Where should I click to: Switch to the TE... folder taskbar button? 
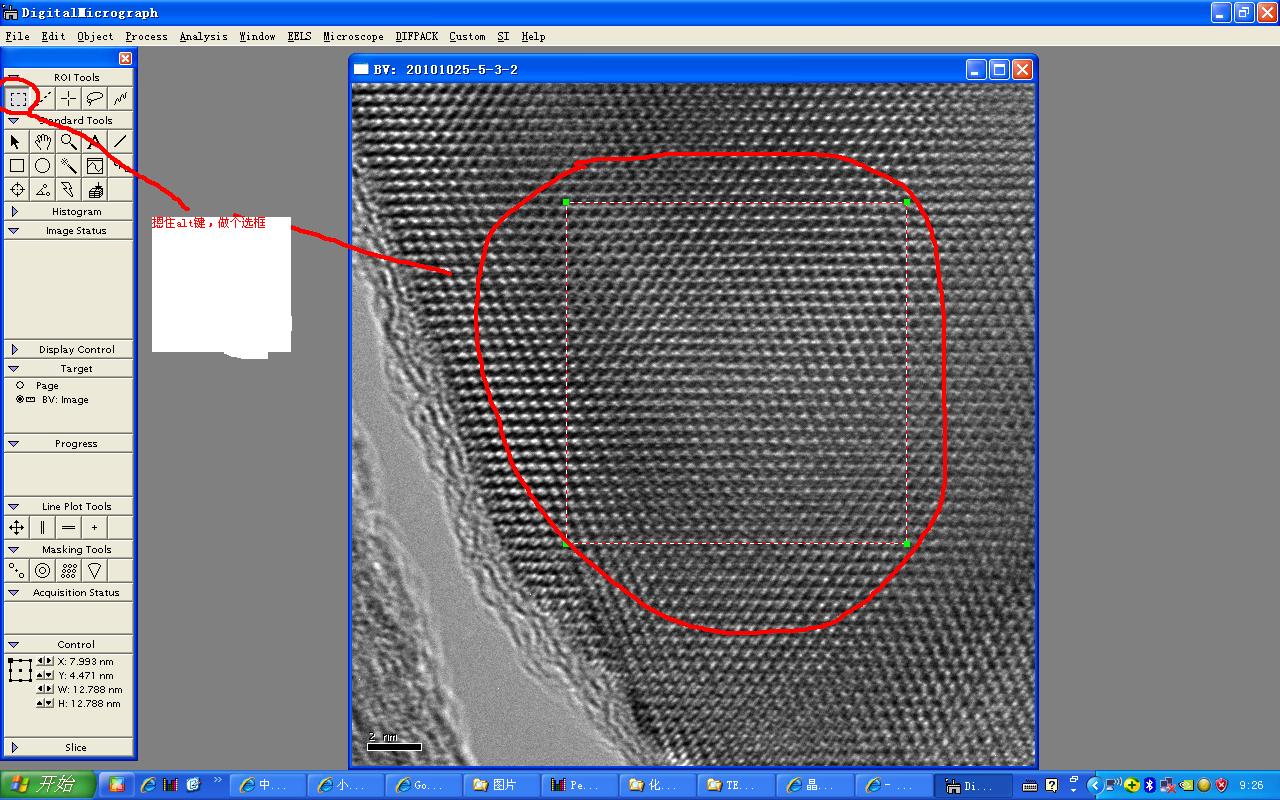tap(736, 785)
